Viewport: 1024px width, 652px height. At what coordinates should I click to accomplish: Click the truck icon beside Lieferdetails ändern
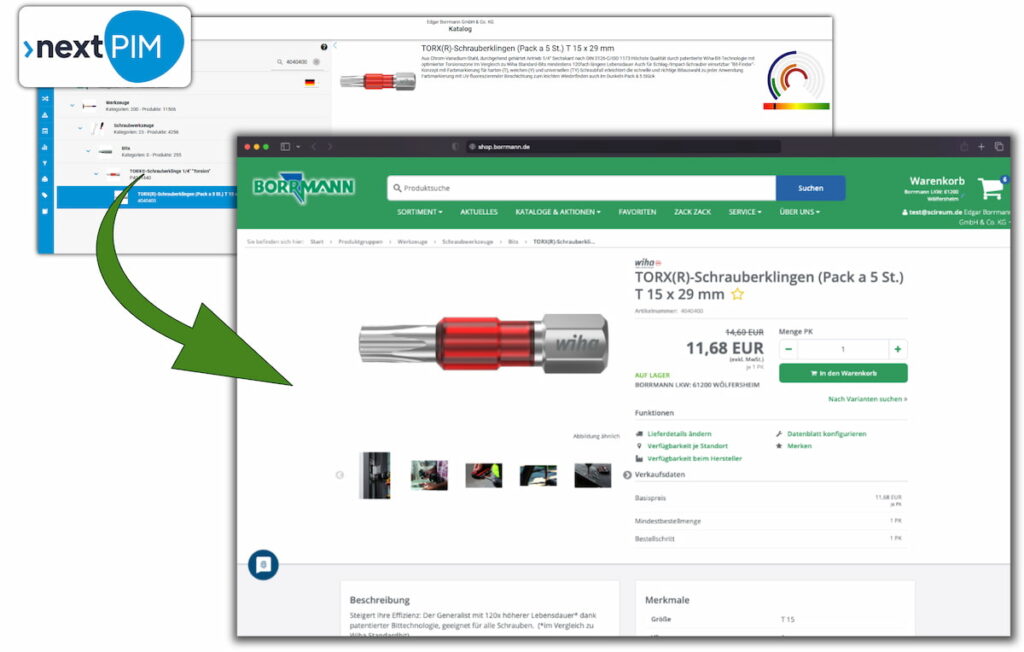(640, 434)
